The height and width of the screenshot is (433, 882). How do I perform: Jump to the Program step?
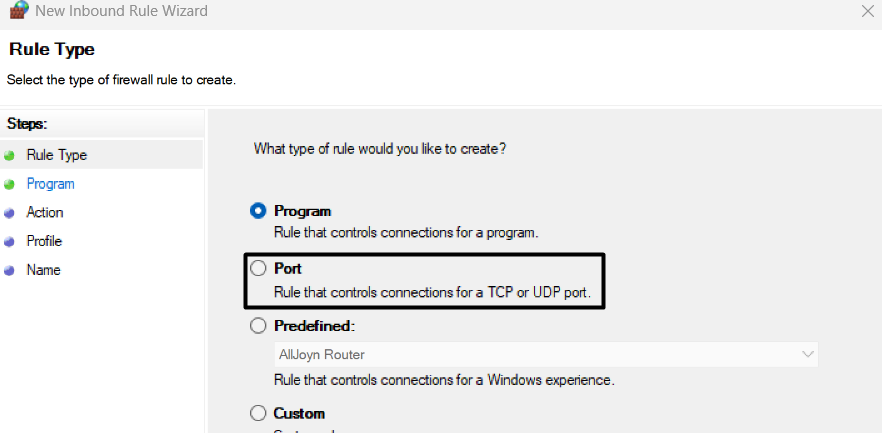click(51, 184)
